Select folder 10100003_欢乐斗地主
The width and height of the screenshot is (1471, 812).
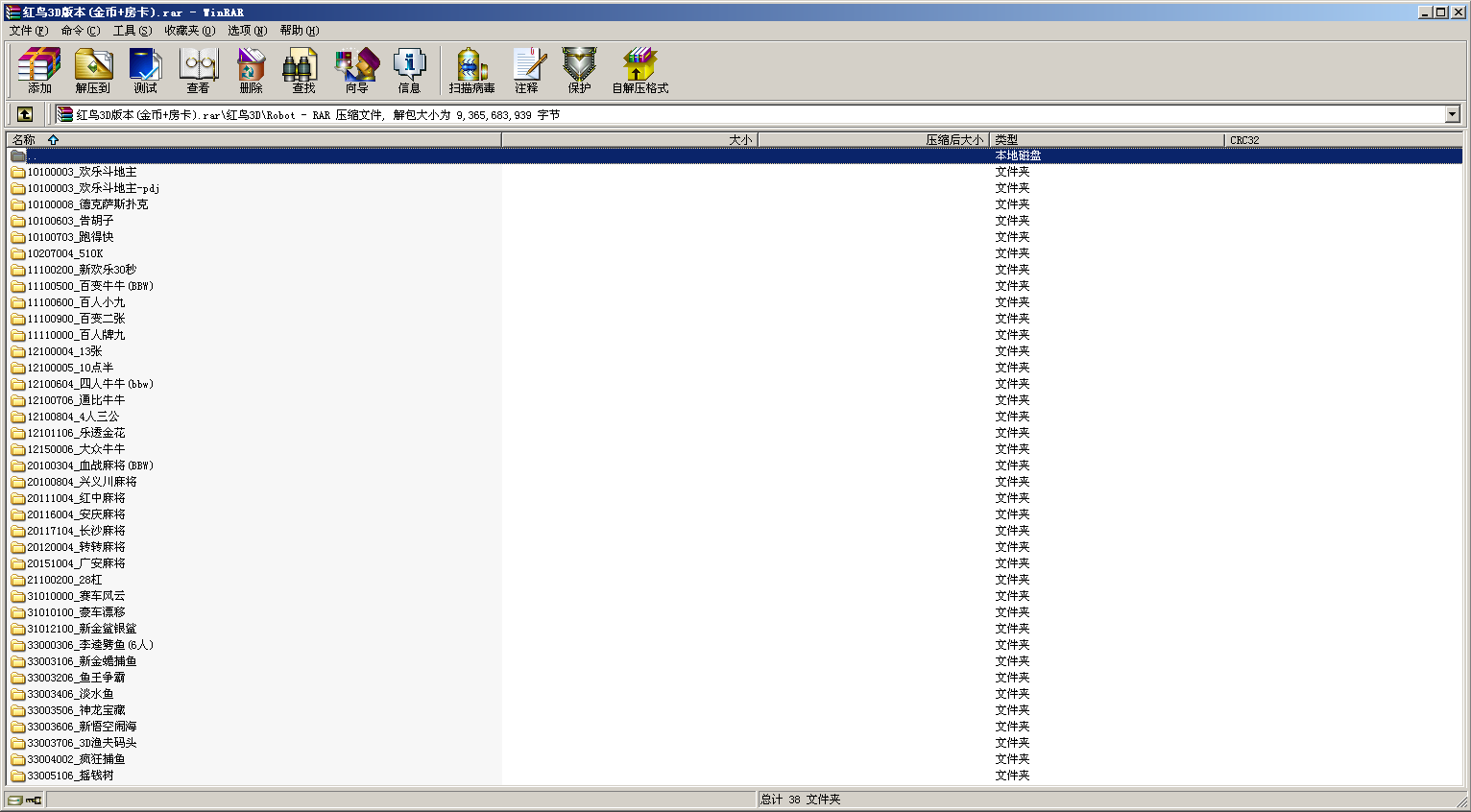82,172
